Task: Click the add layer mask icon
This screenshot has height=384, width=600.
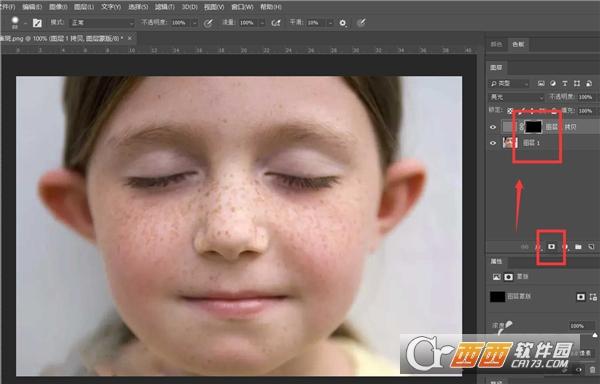Action: point(551,247)
